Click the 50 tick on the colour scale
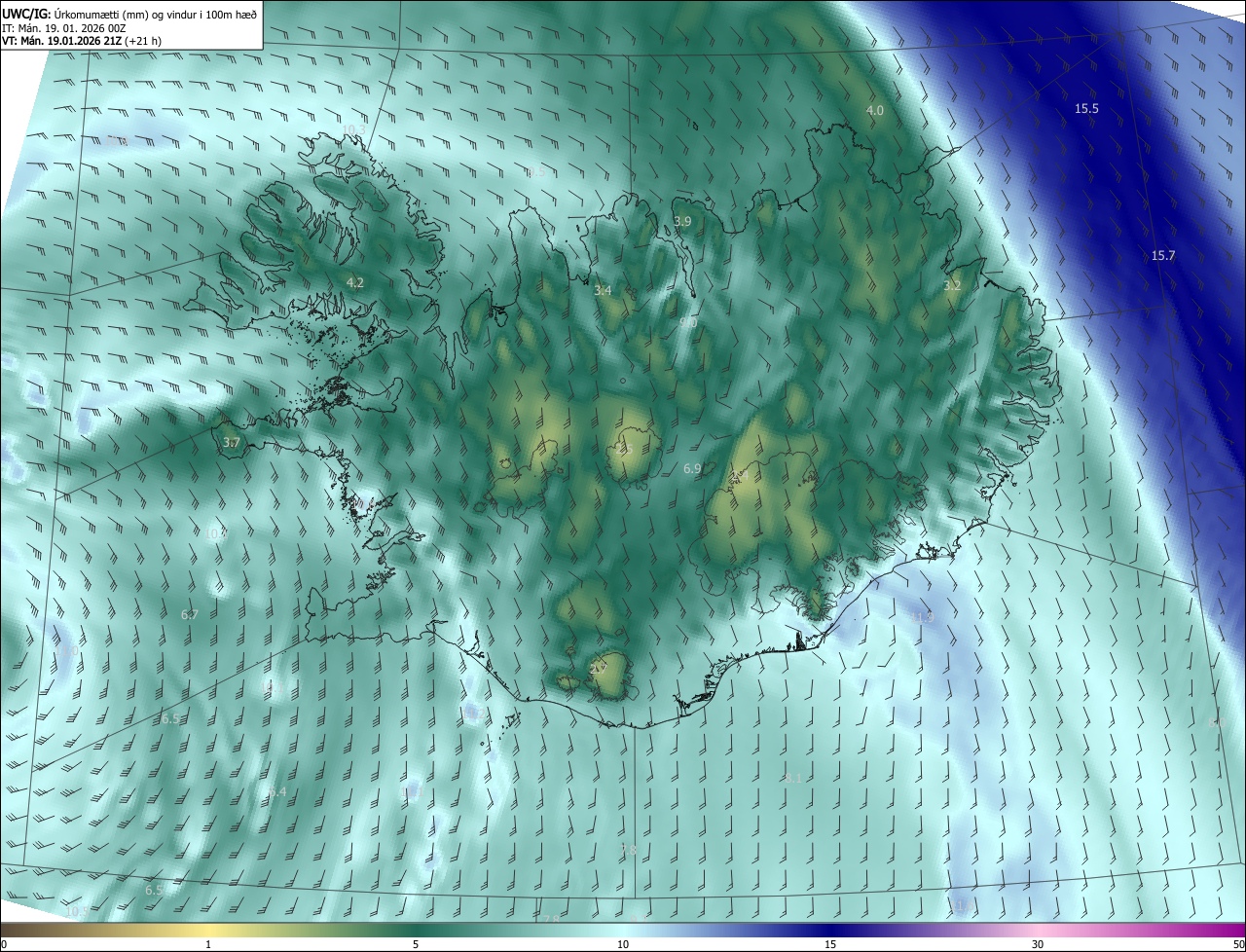This screenshot has height=952, width=1246. pyautogui.click(x=1238, y=944)
